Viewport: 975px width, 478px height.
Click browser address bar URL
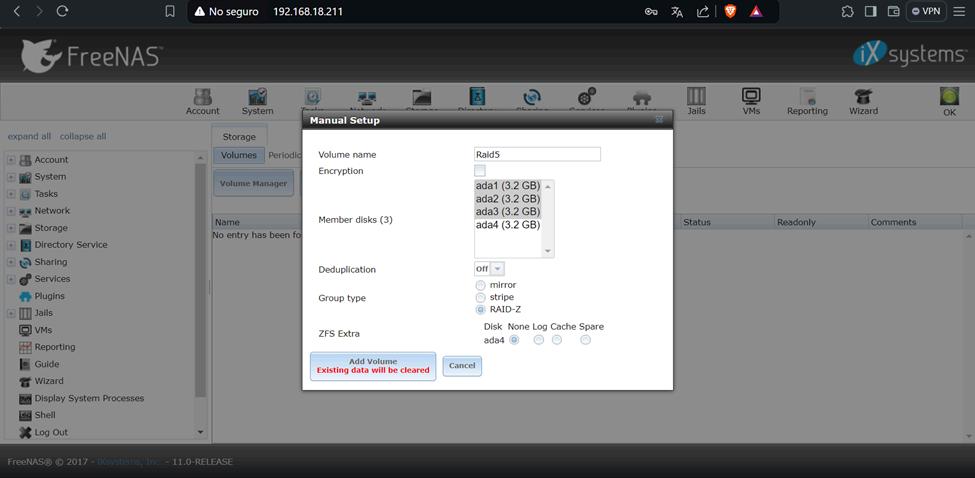pos(308,11)
